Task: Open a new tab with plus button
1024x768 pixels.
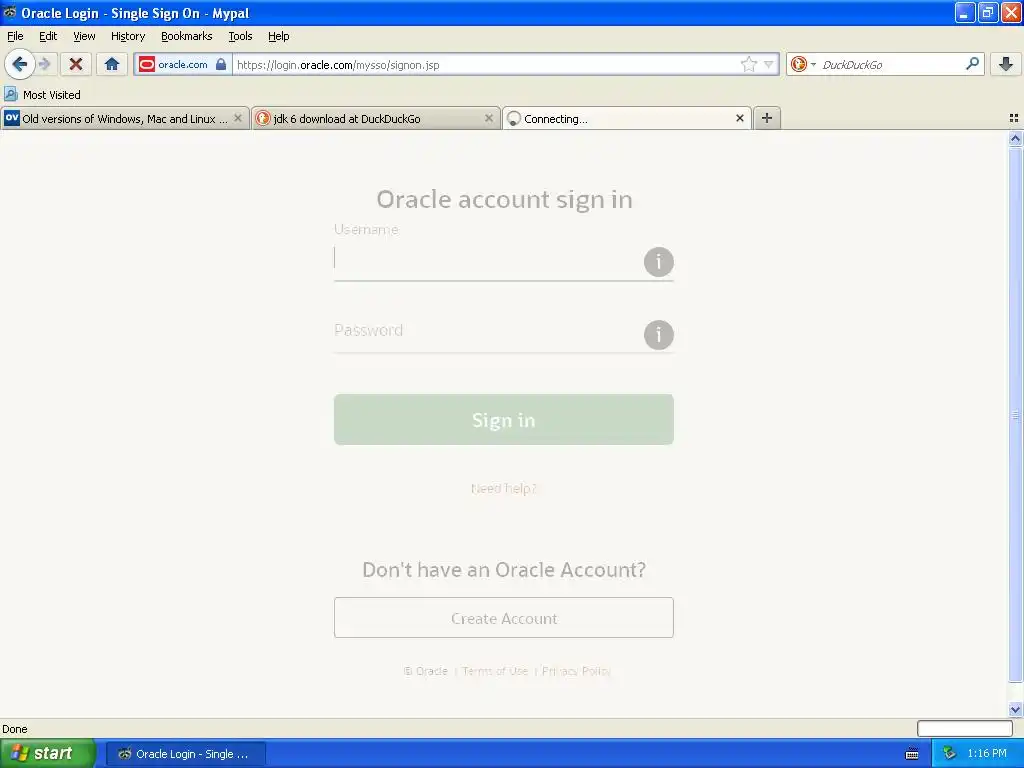Action: click(767, 118)
